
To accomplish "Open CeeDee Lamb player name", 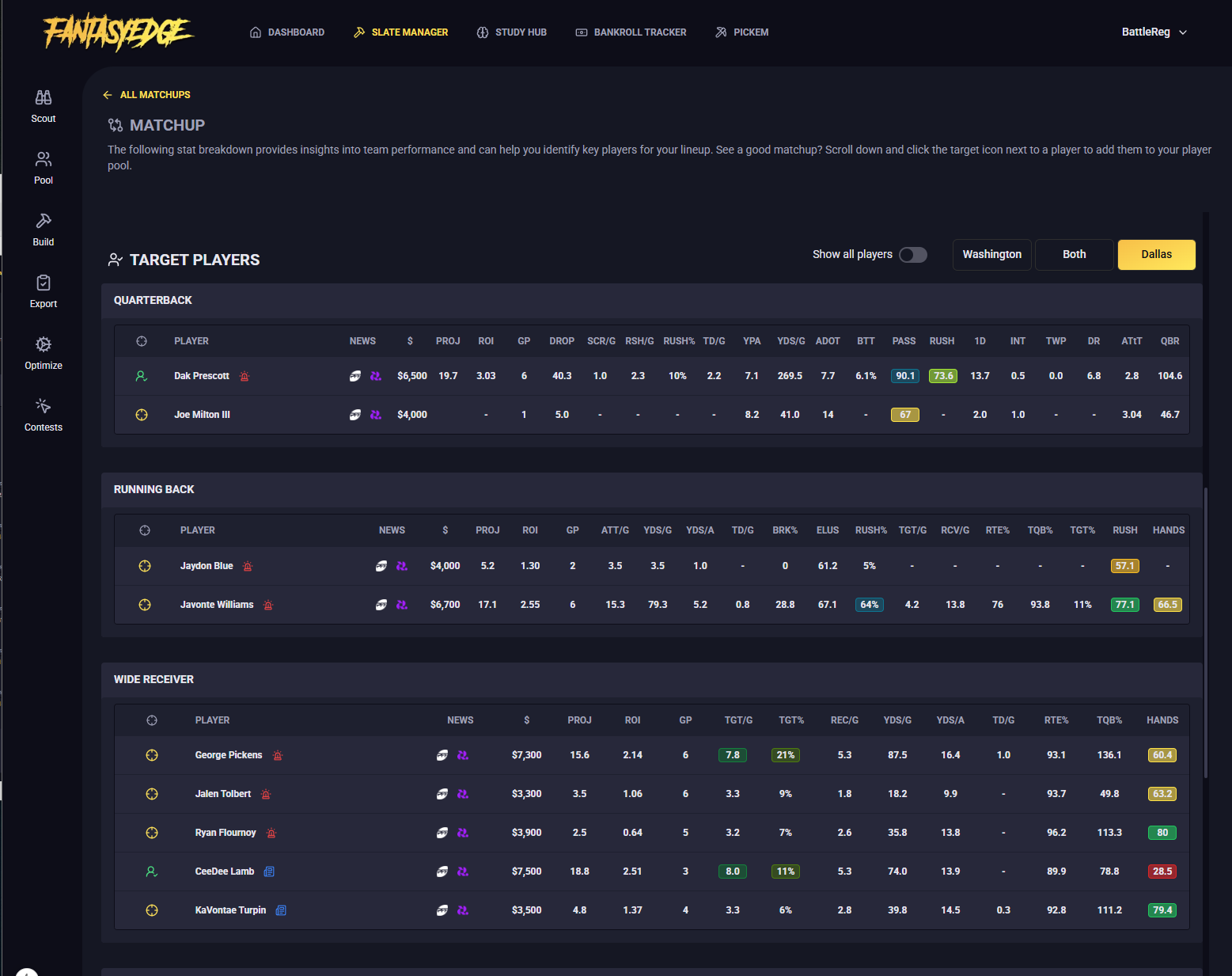I will coord(225,872).
